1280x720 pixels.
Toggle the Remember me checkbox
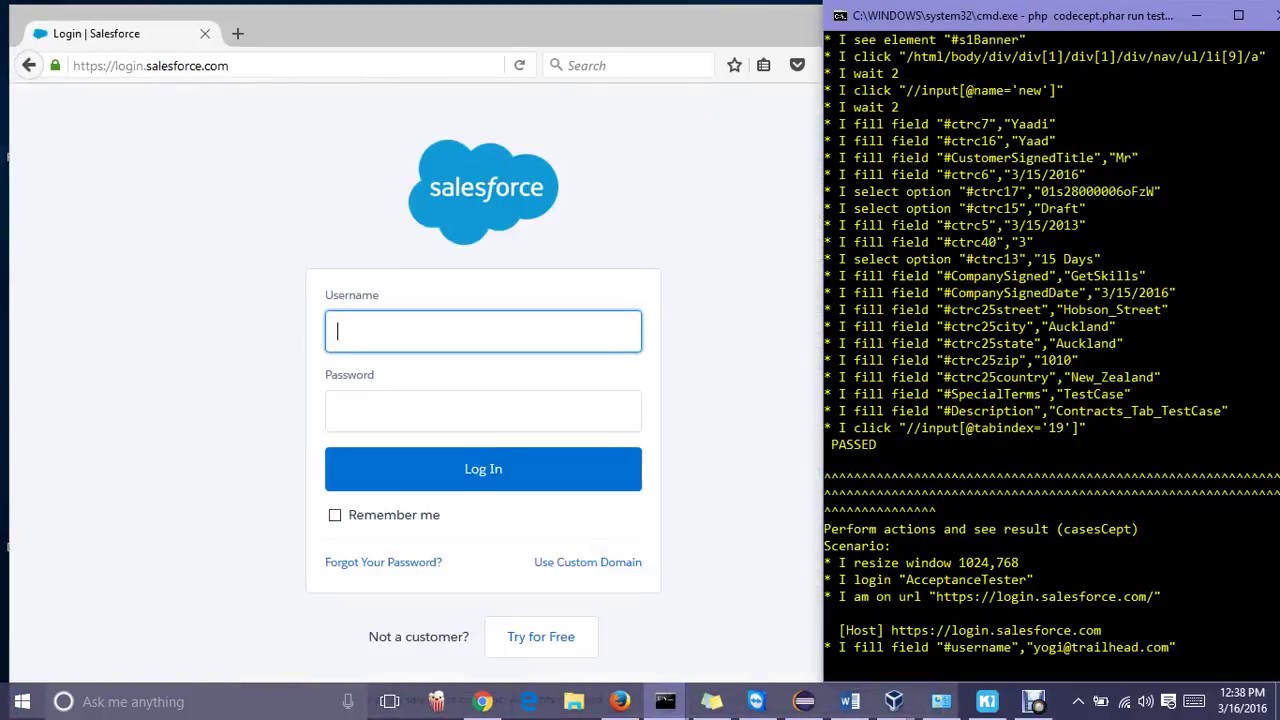335,515
